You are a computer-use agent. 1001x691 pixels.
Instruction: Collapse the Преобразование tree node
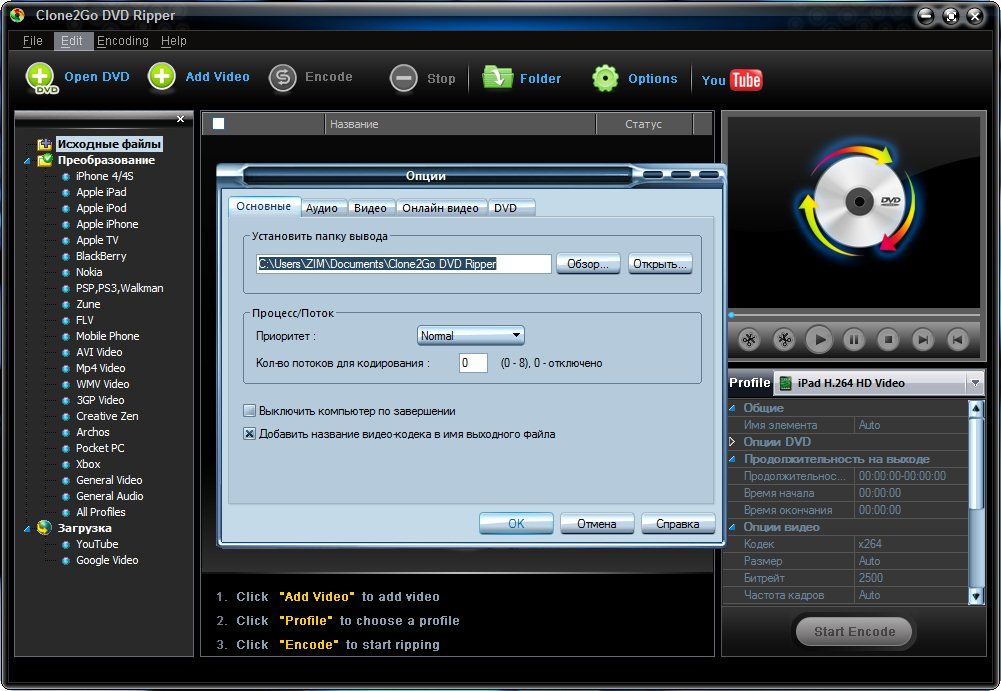pyautogui.click(x=27, y=161)
